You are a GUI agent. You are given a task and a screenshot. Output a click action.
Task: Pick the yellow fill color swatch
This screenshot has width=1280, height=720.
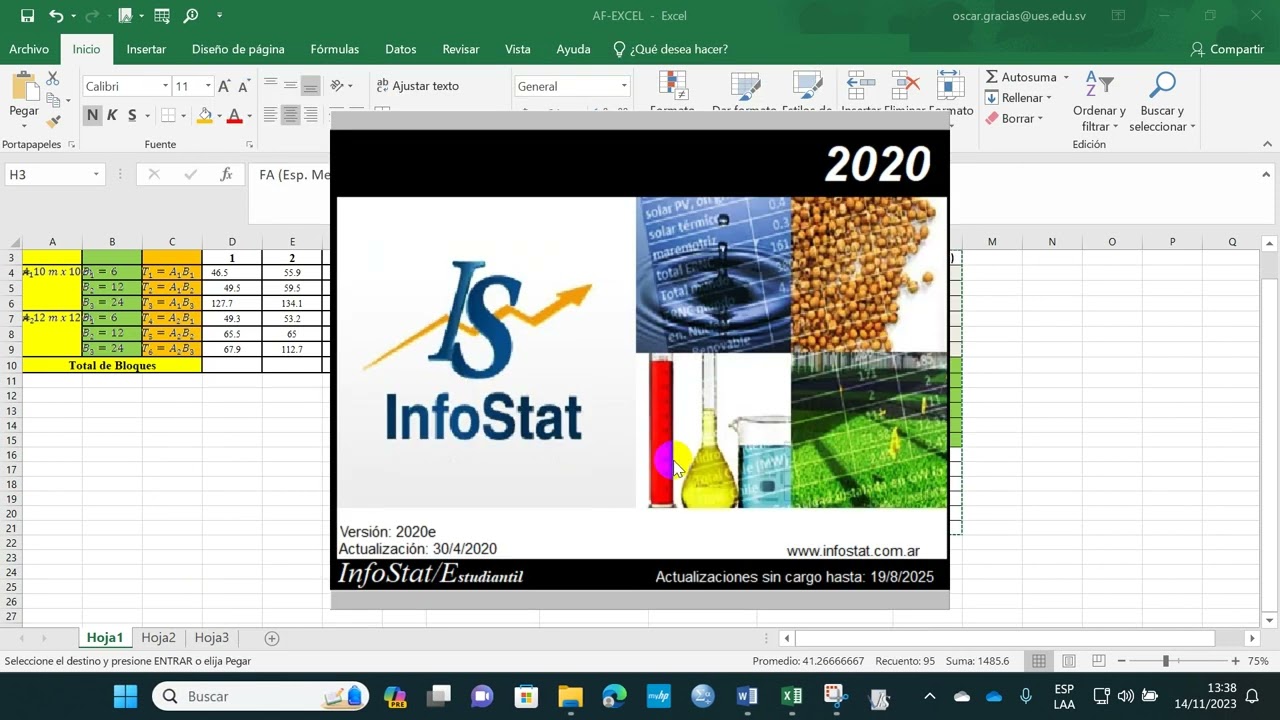pyautogui.click(x=204, y=116)
